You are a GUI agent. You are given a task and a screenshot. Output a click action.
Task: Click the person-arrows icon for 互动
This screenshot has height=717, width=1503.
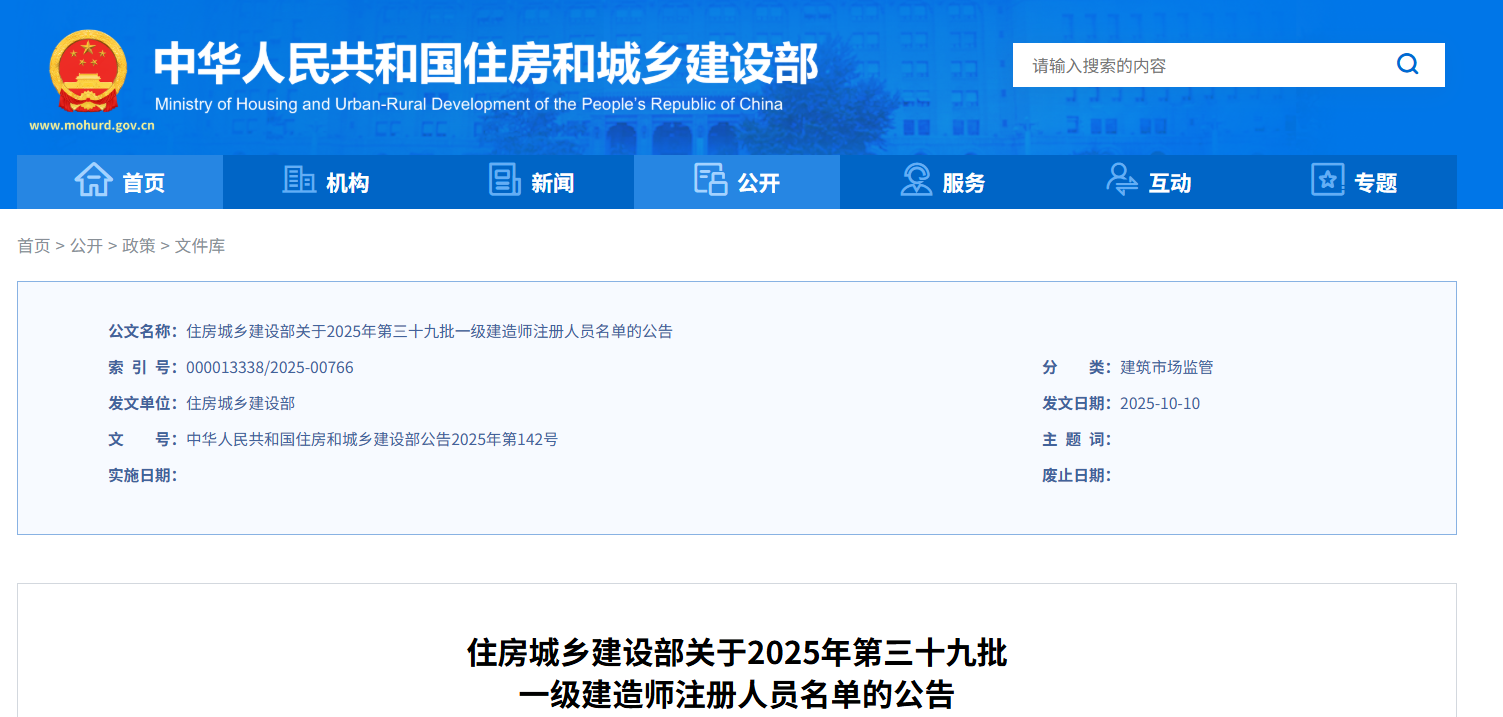pos(1122,180)
